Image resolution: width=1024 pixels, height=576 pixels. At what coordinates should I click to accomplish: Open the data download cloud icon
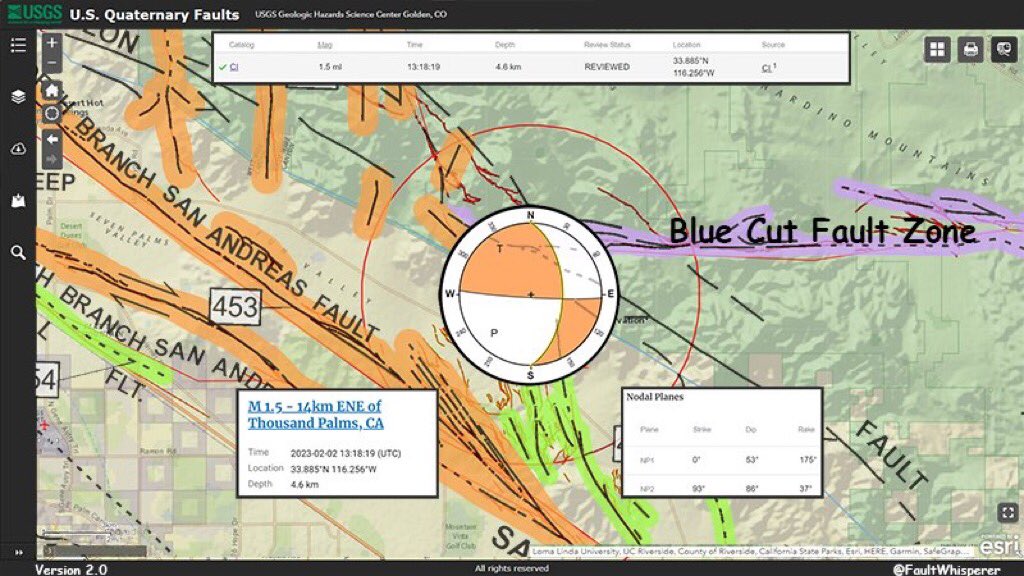18,149
